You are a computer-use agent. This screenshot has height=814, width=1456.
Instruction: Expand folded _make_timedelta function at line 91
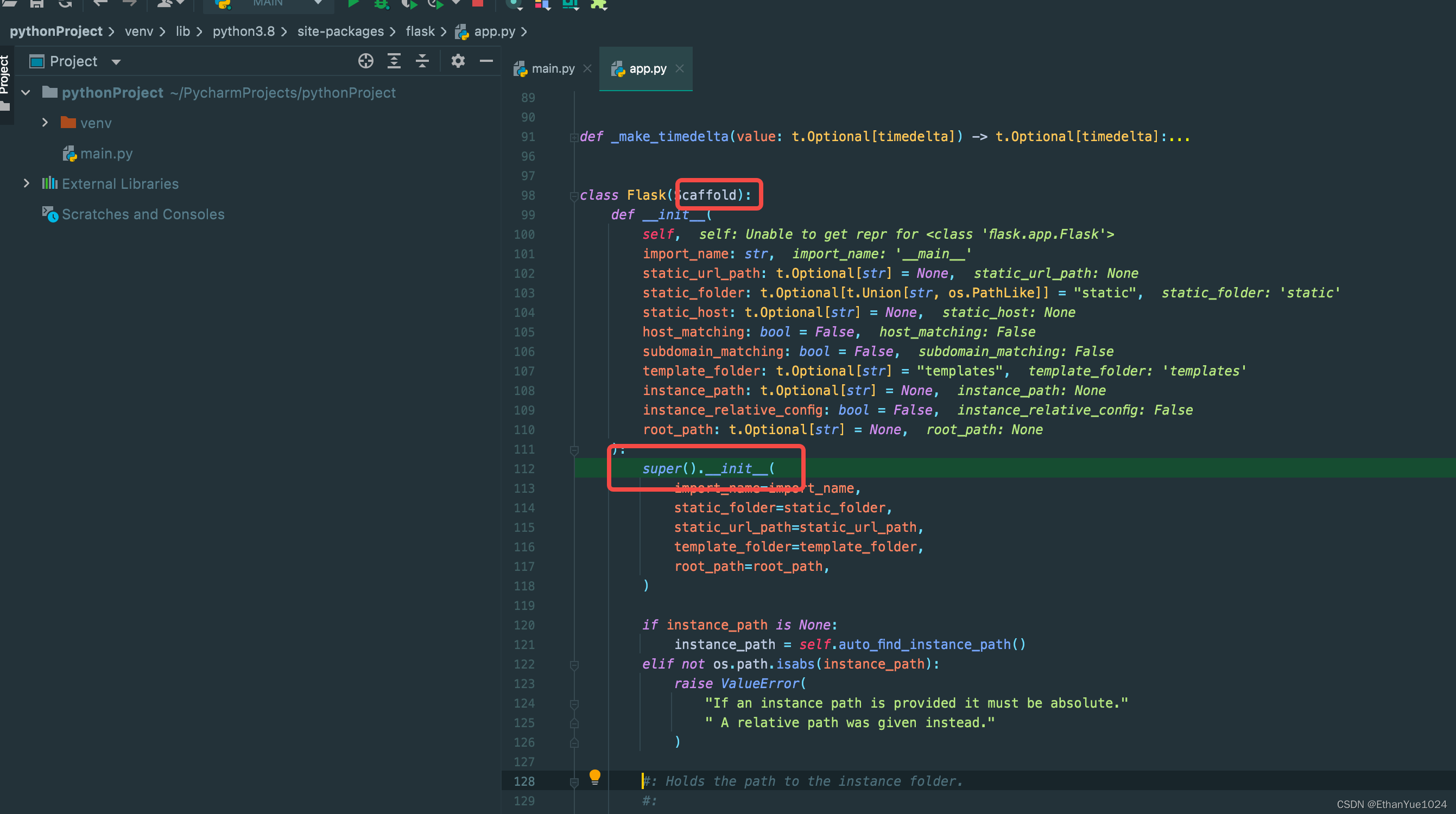coord(574,137)
